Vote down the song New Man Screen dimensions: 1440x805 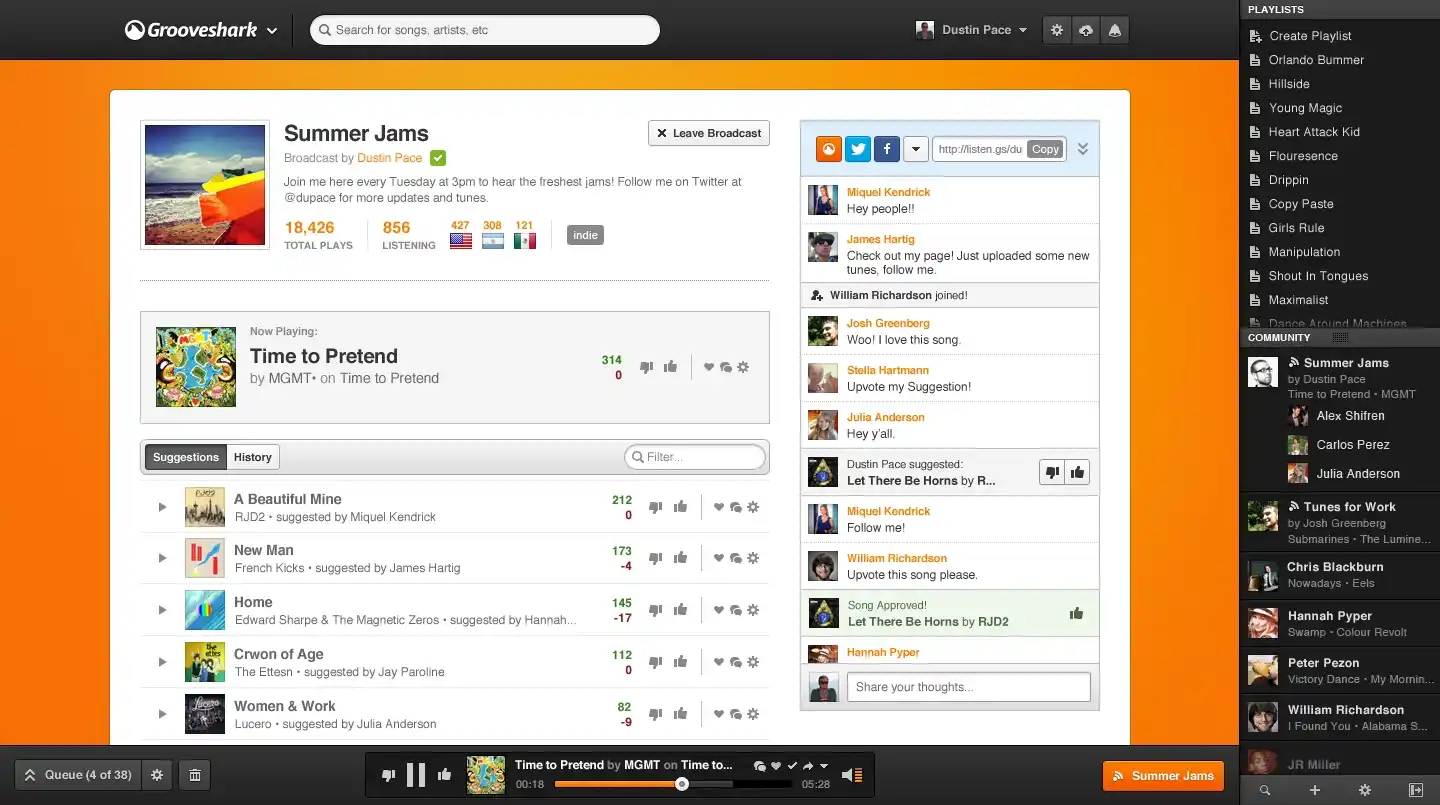[656, 558]
